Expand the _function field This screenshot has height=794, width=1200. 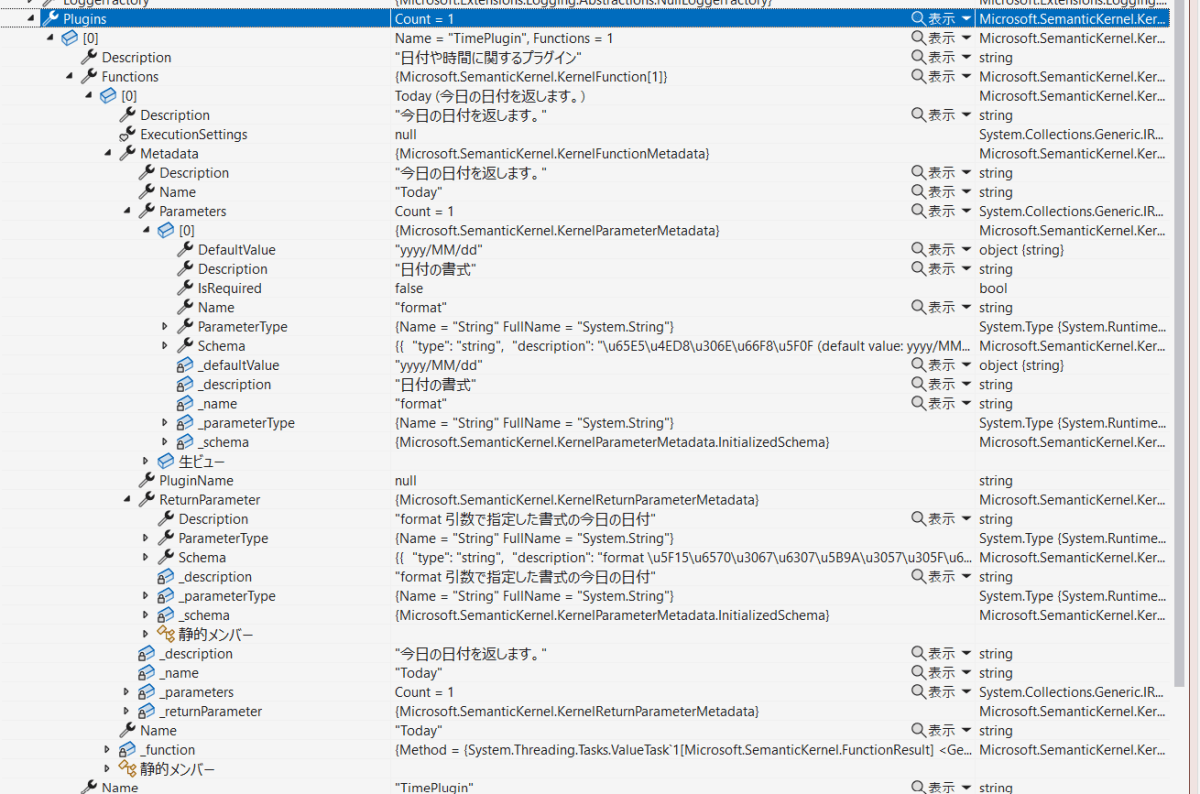point(108,750)
